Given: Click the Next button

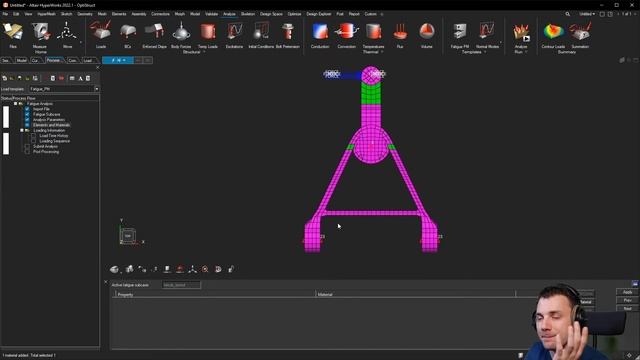Looking at the screenshot, I should coord(627,308).
